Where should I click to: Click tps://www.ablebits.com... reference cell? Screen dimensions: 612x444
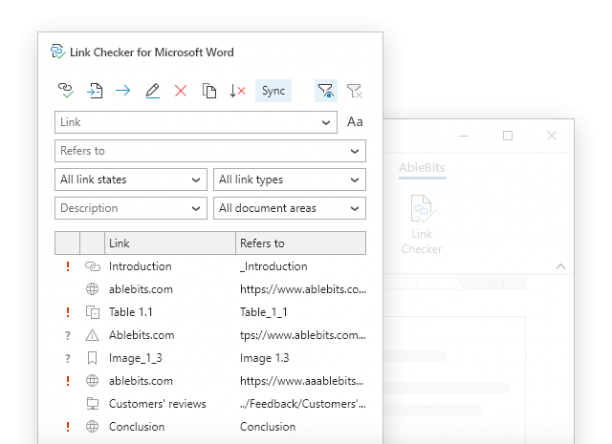pyautogui.click(x=303, y=335)
